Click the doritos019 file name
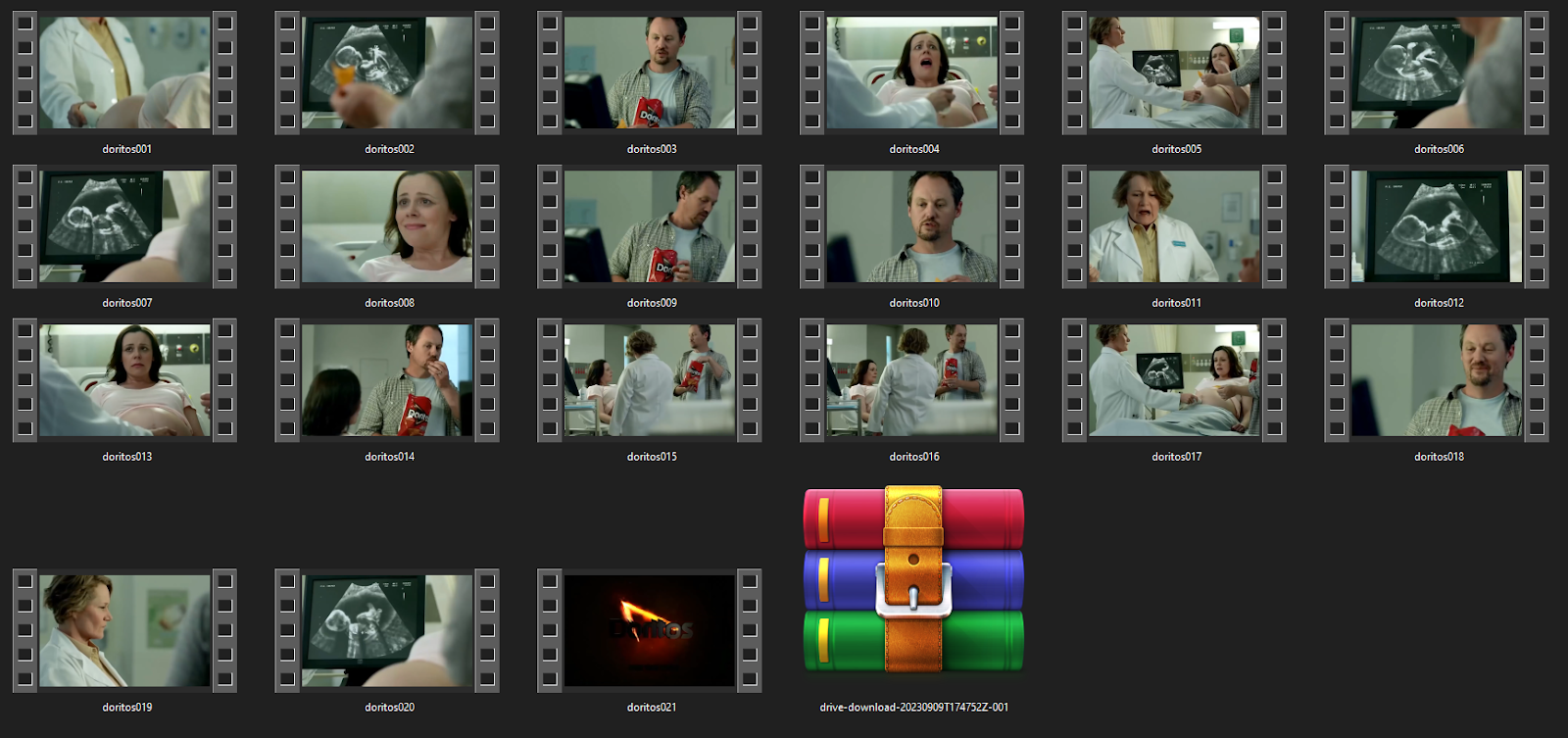Screen dimensions: 1568x738 pos(127,707)
